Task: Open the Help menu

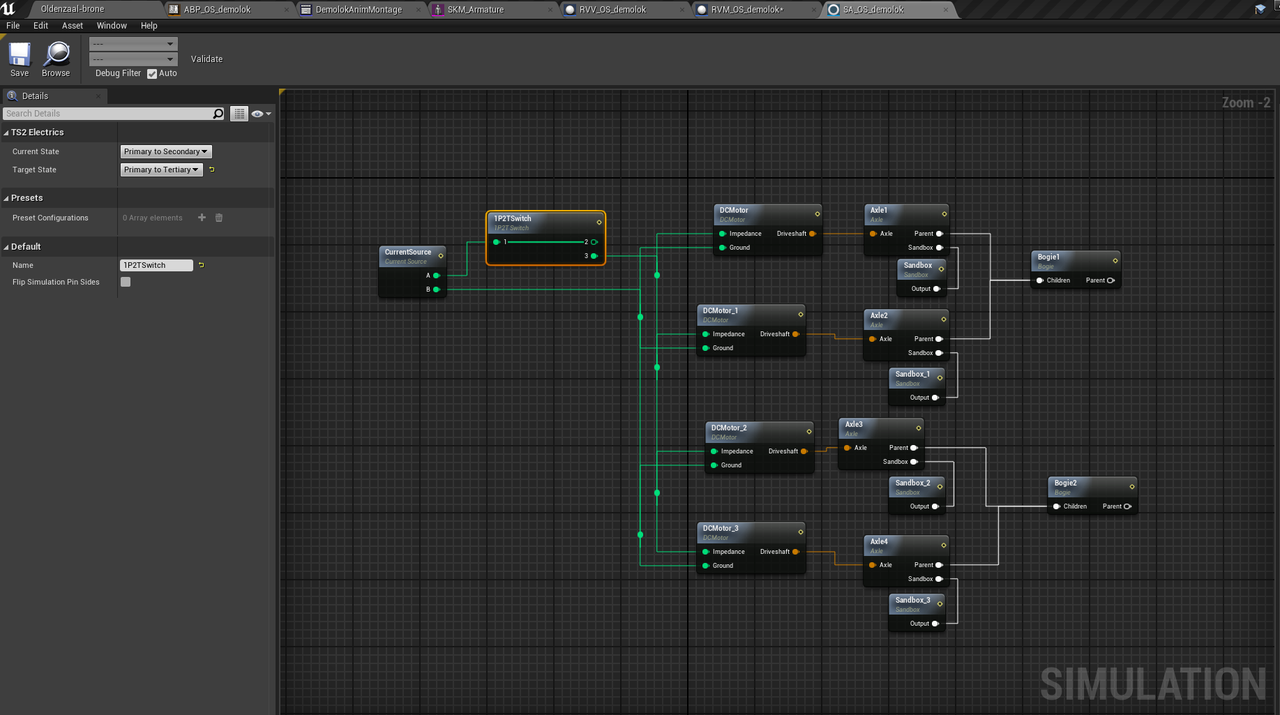Action: (x=149, y=26)
